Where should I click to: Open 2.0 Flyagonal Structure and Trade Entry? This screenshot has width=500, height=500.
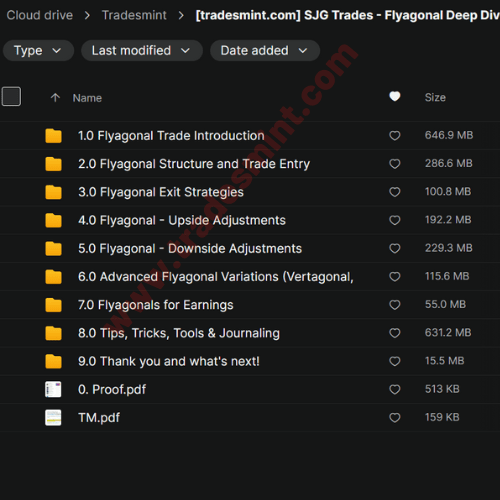[x=194, y=164]
